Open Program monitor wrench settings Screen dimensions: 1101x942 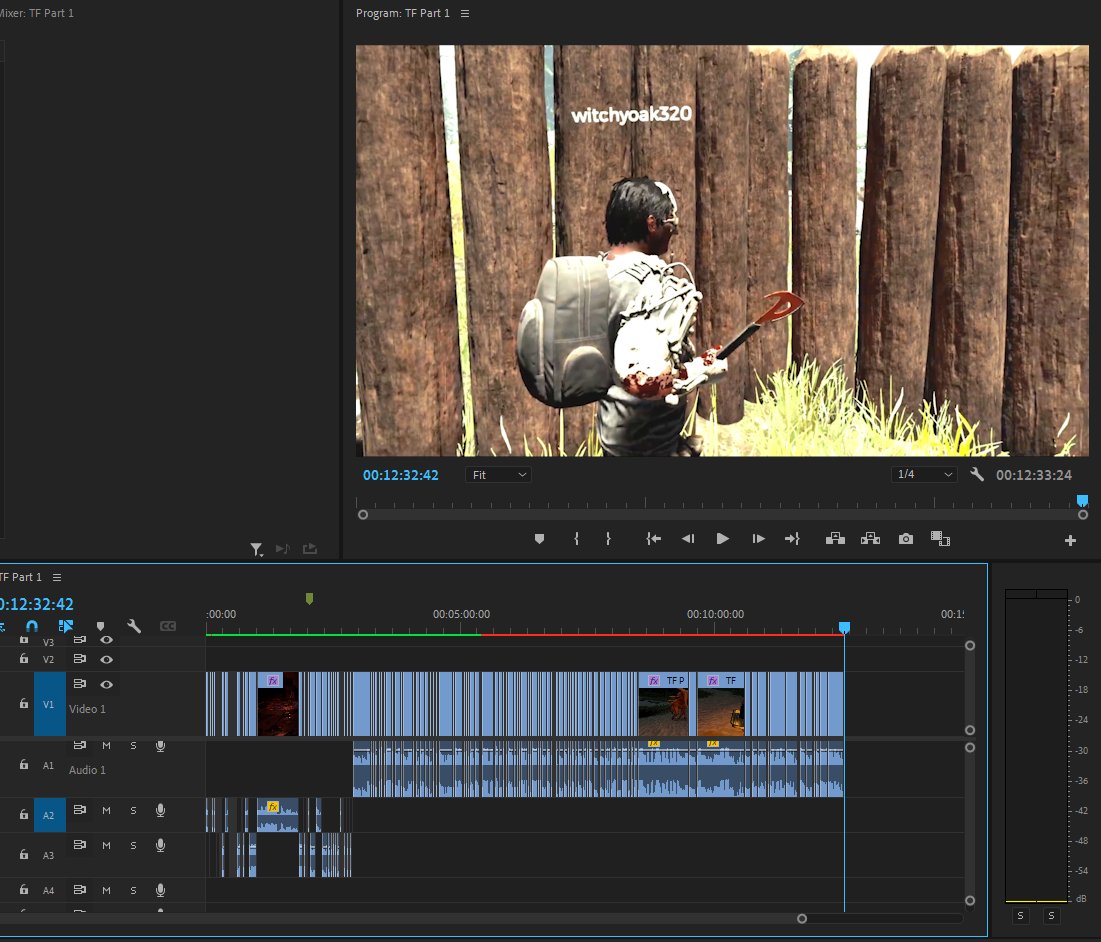(x=977, y=475)
